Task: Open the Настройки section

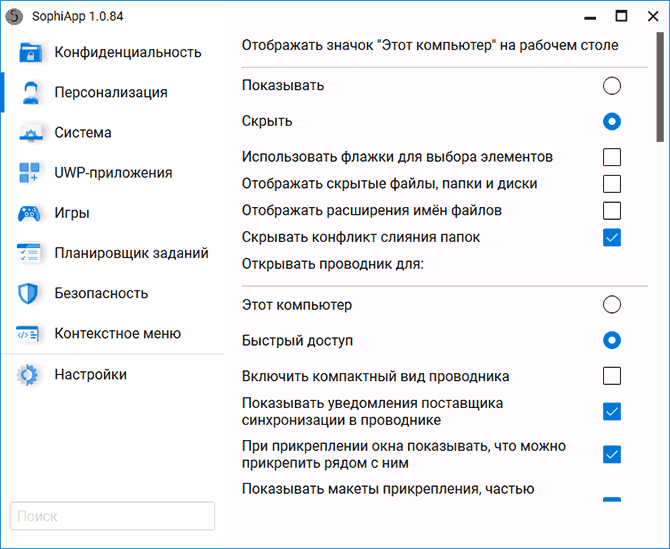Action: (113, 375)
